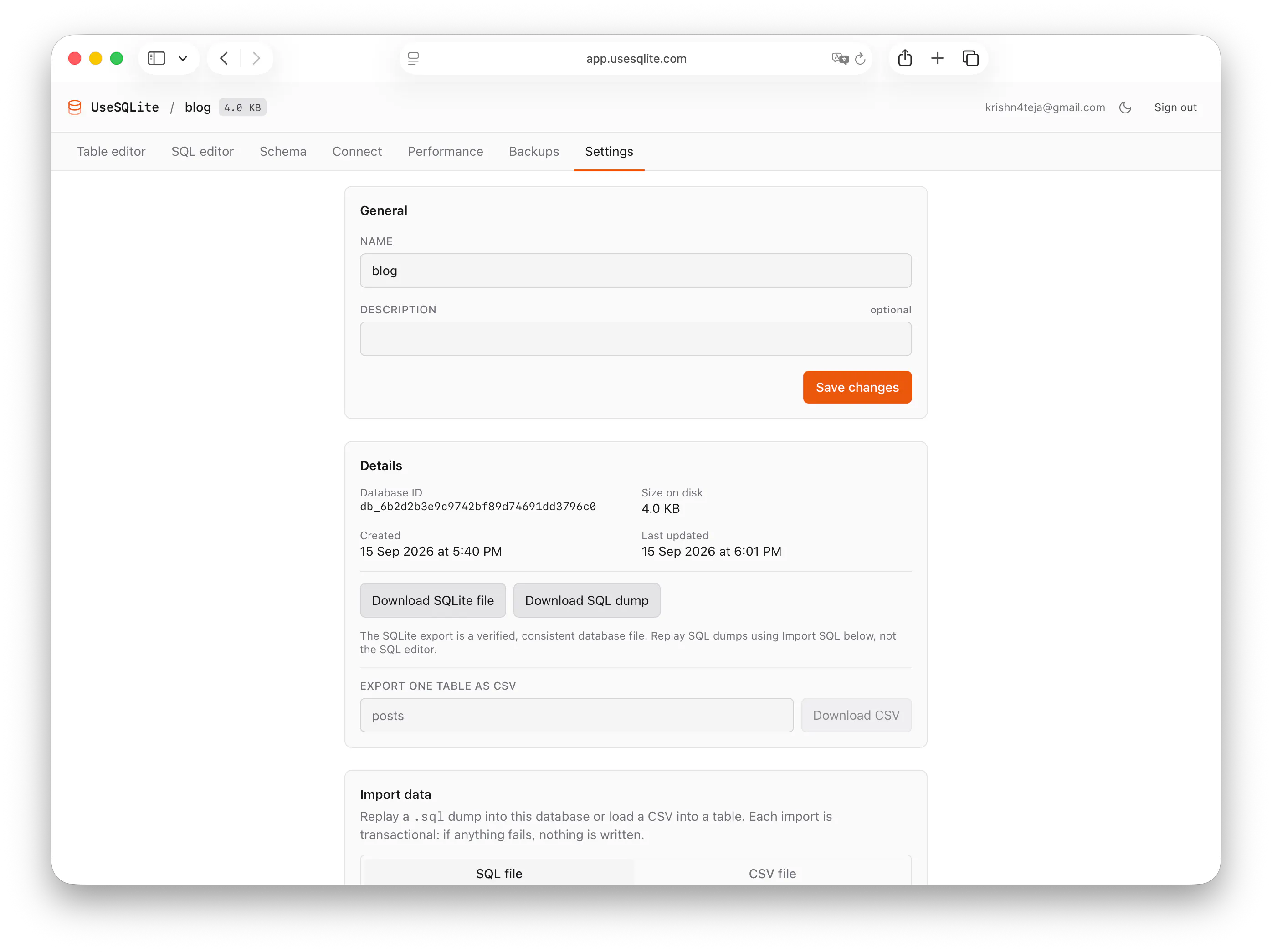Download the SQL dump

(x=586, y=600)
